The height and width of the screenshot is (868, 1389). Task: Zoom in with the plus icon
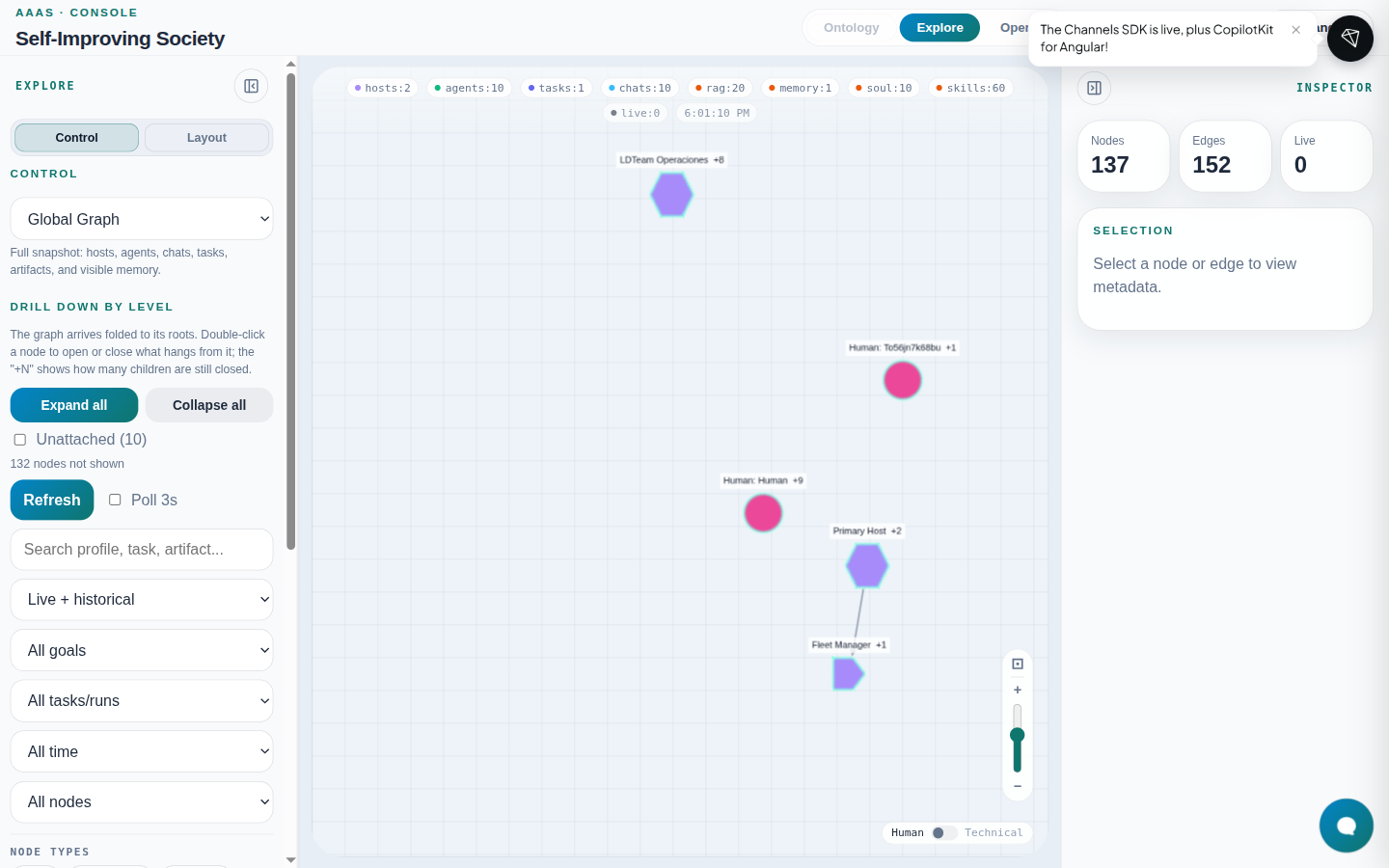click(1018, 690)
